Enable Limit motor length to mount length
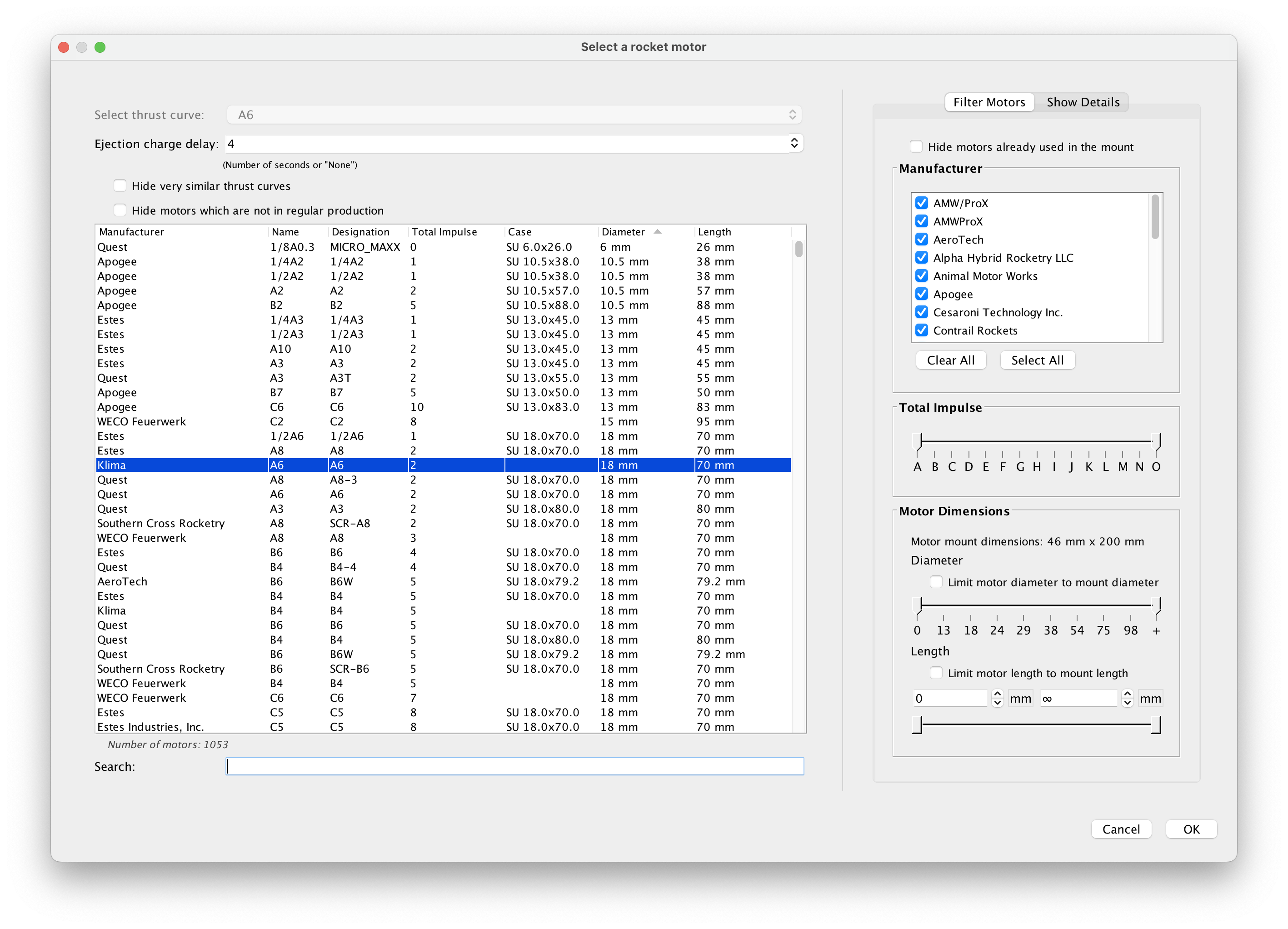Viewport: 1288px width, 929px height. 936,672
